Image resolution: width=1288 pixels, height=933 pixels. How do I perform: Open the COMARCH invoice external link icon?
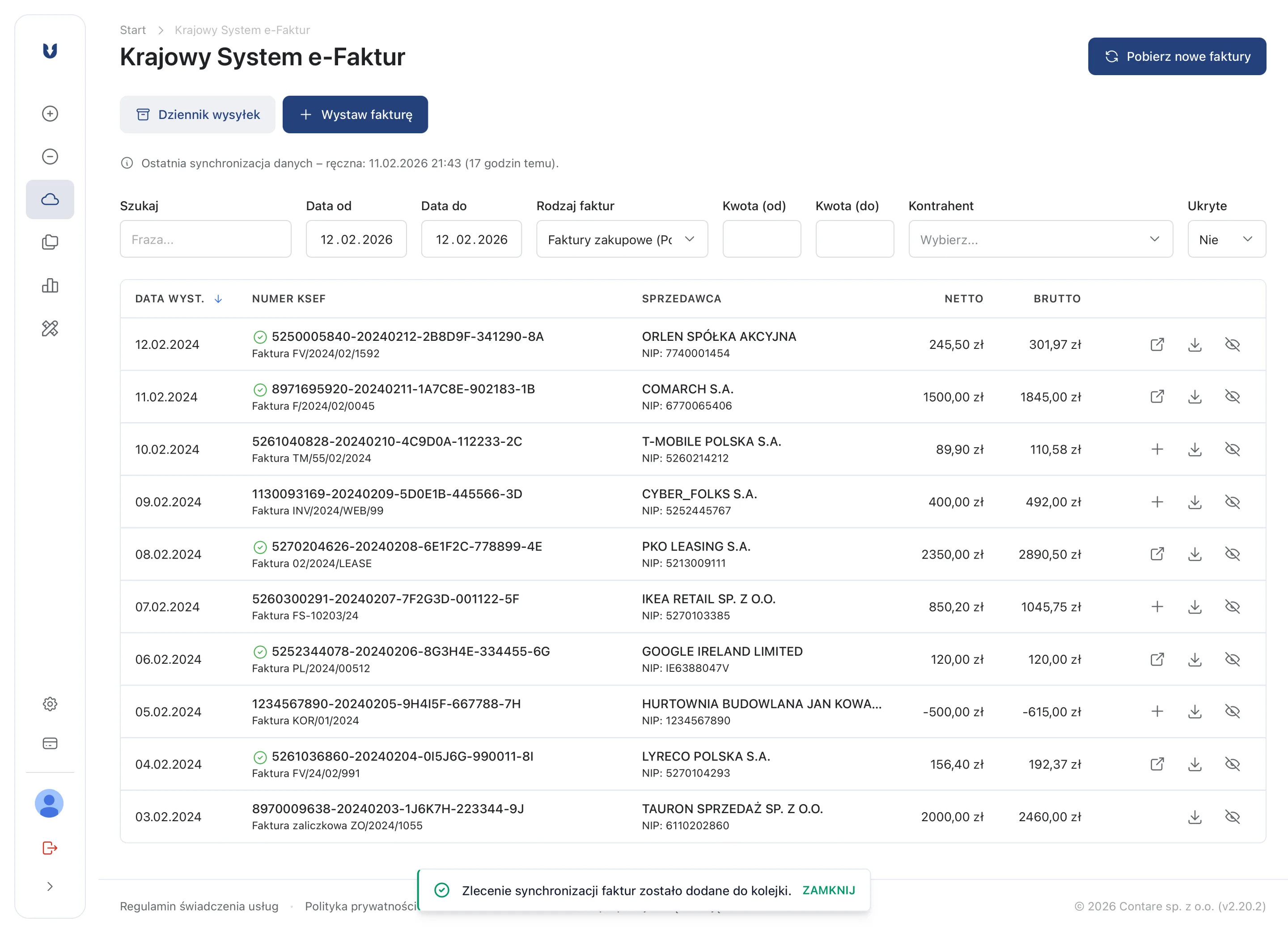pos(1157,396)
